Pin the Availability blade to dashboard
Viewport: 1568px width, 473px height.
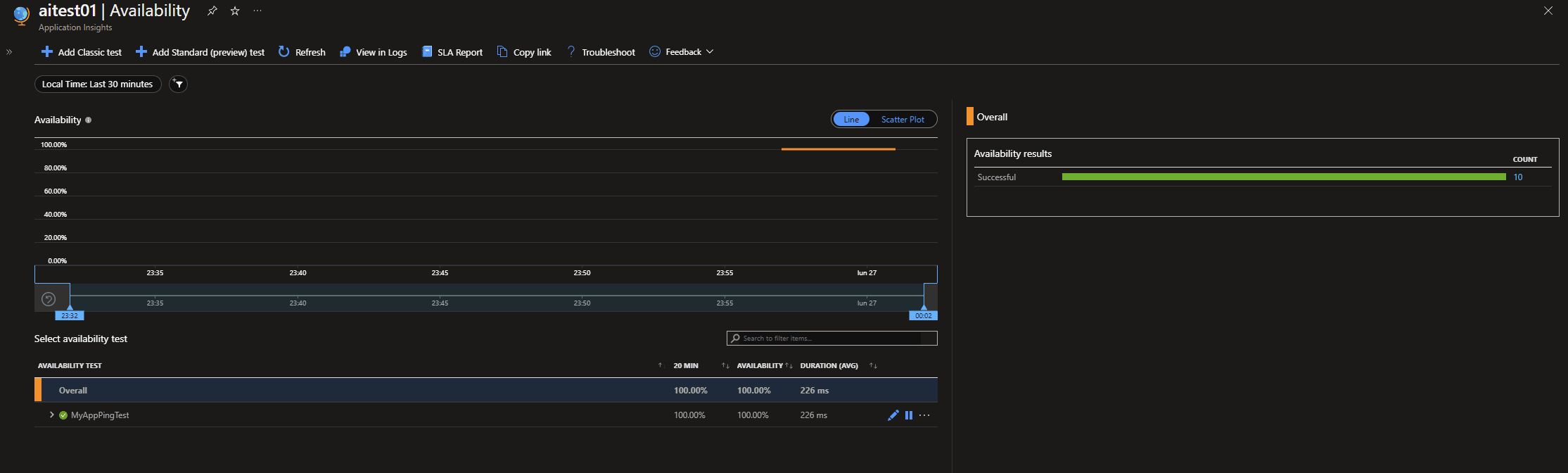point(212,11)
